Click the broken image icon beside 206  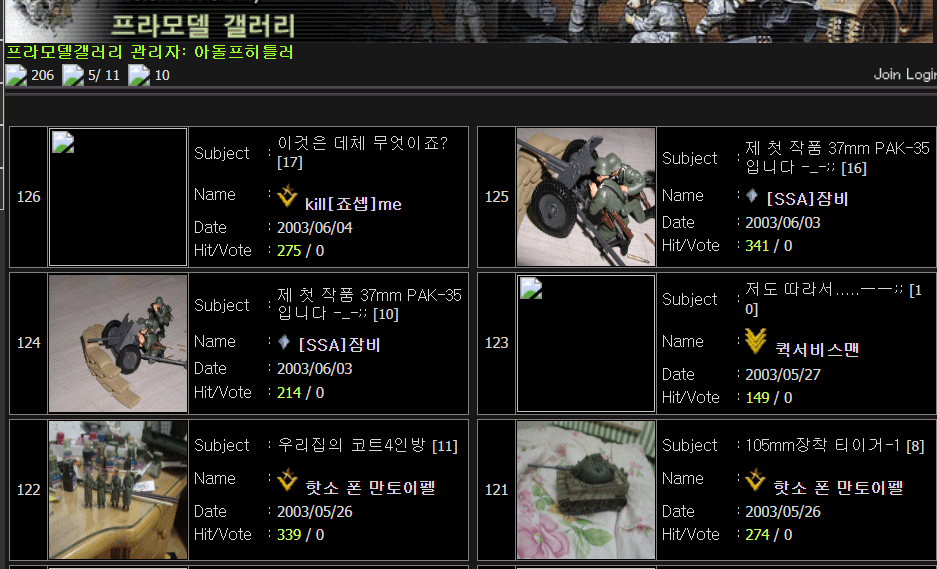16,75
